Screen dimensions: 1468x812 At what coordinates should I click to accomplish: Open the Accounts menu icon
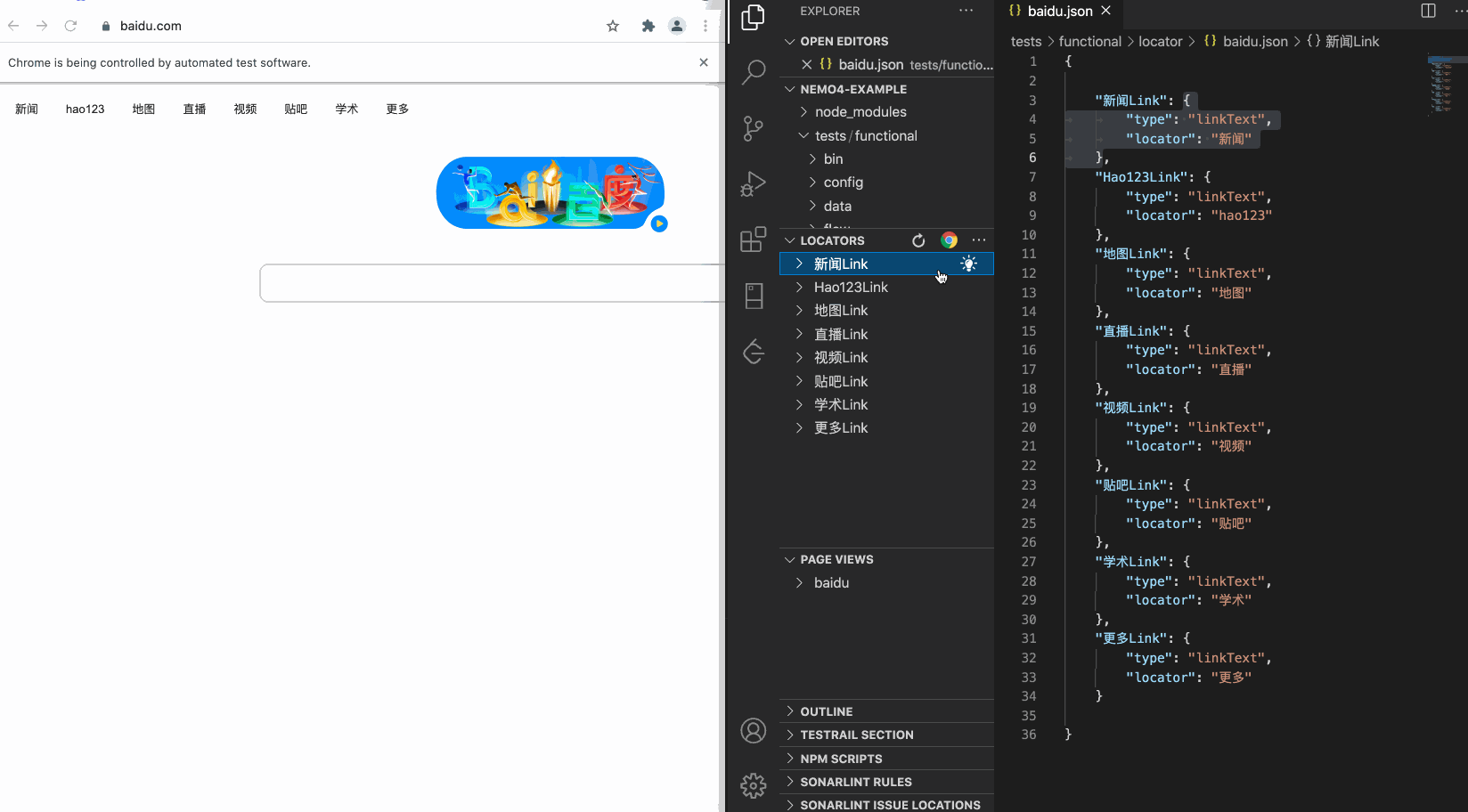(754, 731)
